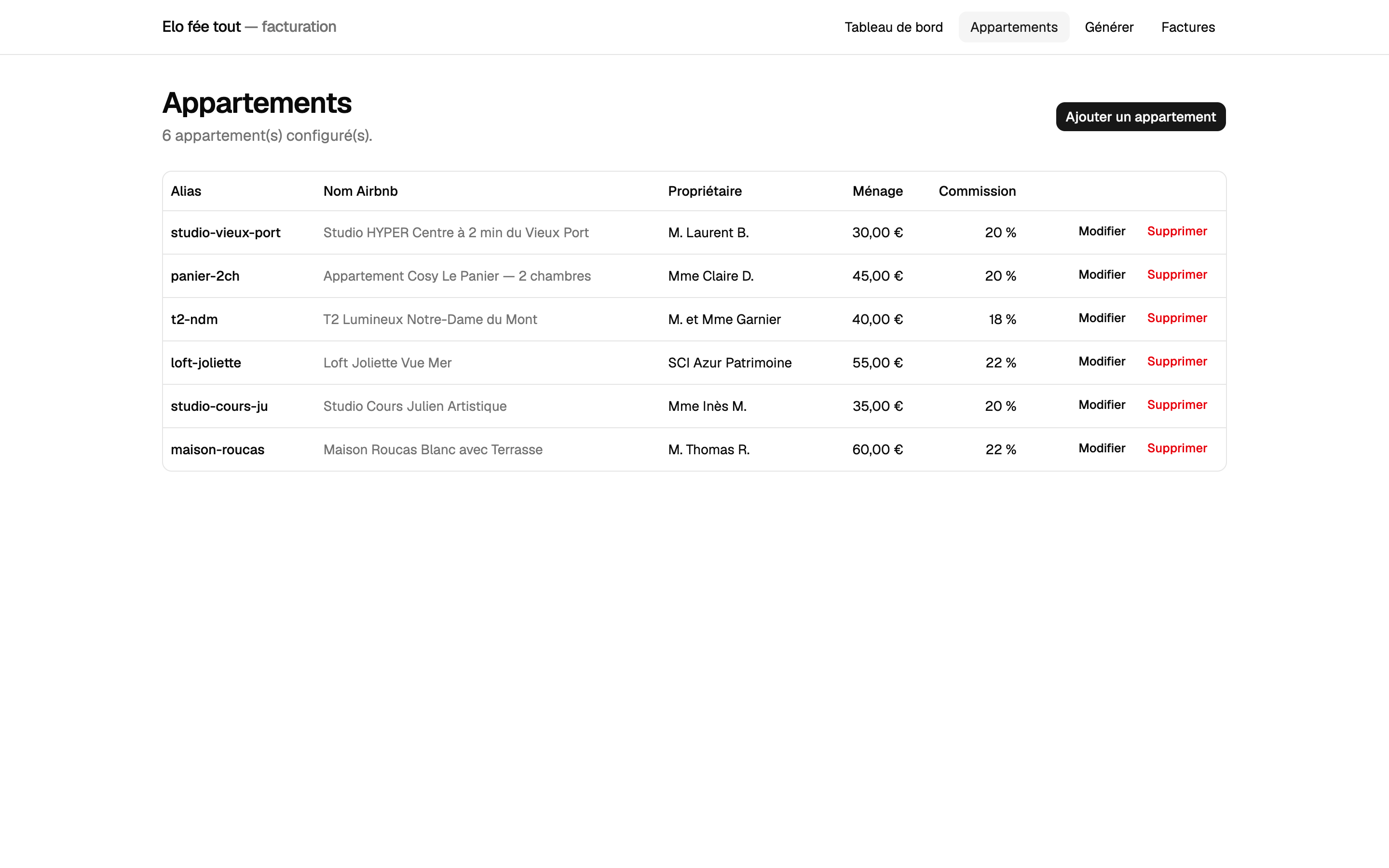This screenshot has width=1389, height=868.
Task: Select the studio-vieux-port alias cell
Action: coord(226,232)
